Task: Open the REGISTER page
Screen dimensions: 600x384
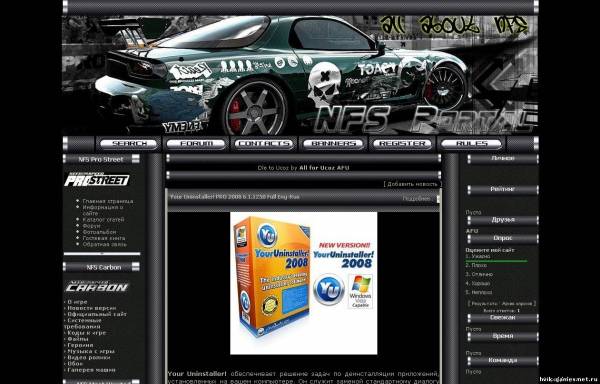Action: [402, 144]
